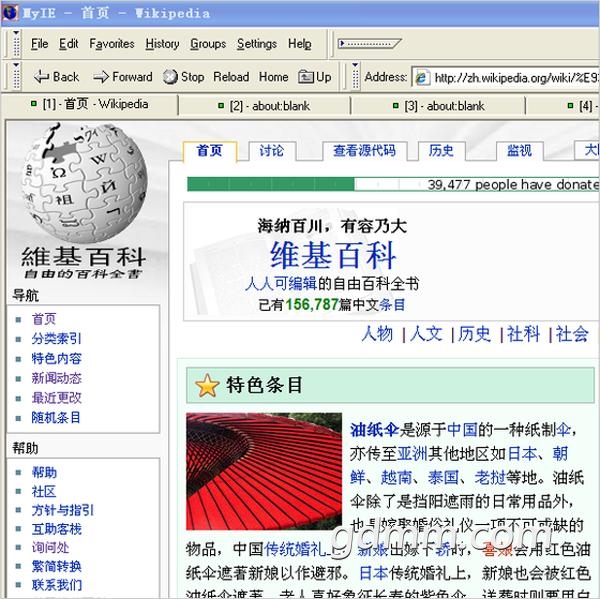Switch to tab [1] 首页 - Wikipedia
The width and height of the screenshot is (600, 599).
(x=90, y=104)
